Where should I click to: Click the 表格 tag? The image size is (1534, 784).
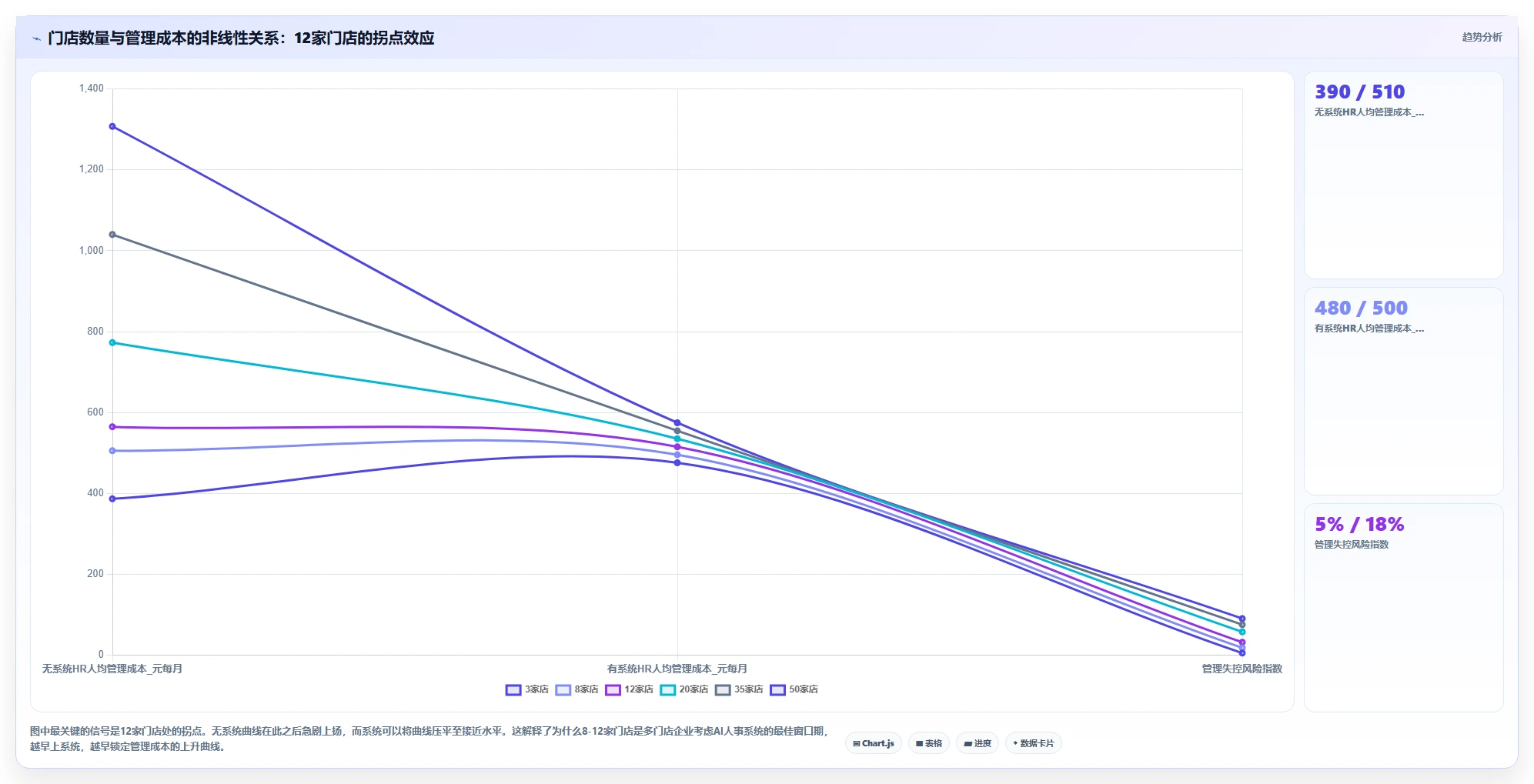point(929,743)
